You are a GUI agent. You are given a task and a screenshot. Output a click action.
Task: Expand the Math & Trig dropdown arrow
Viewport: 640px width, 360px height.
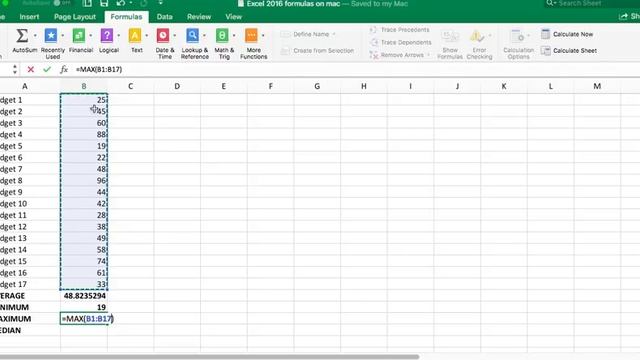click(234, 36)
